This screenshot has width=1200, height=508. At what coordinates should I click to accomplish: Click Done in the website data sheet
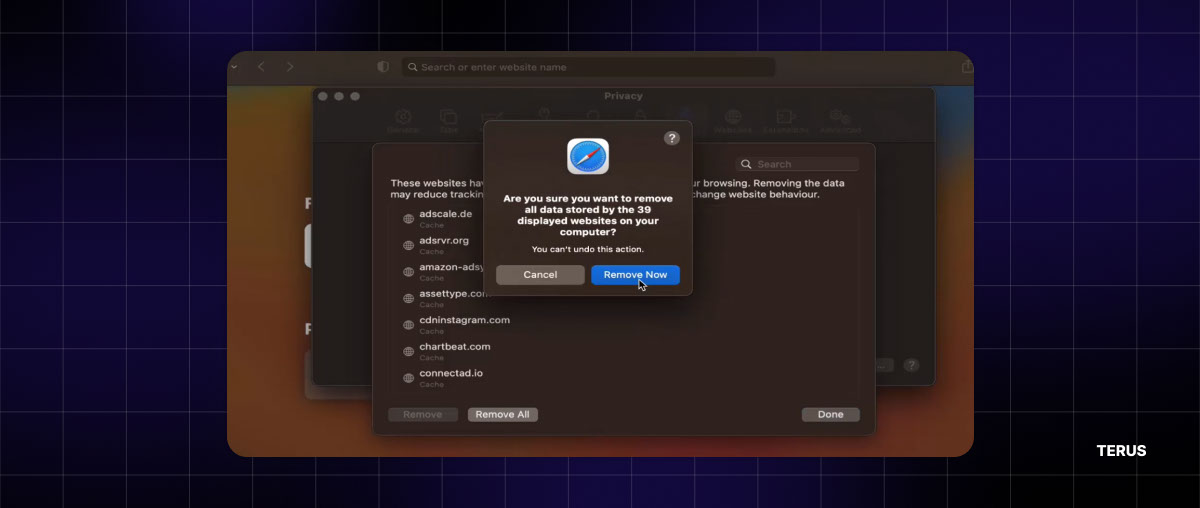(x=830, y=414)
